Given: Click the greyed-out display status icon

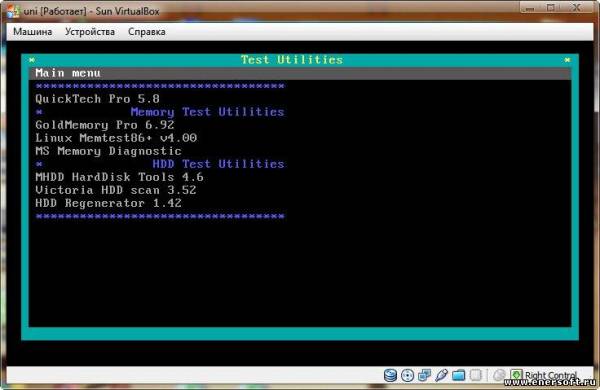Looking at the screenshot, I should click(x=475, y=375).
